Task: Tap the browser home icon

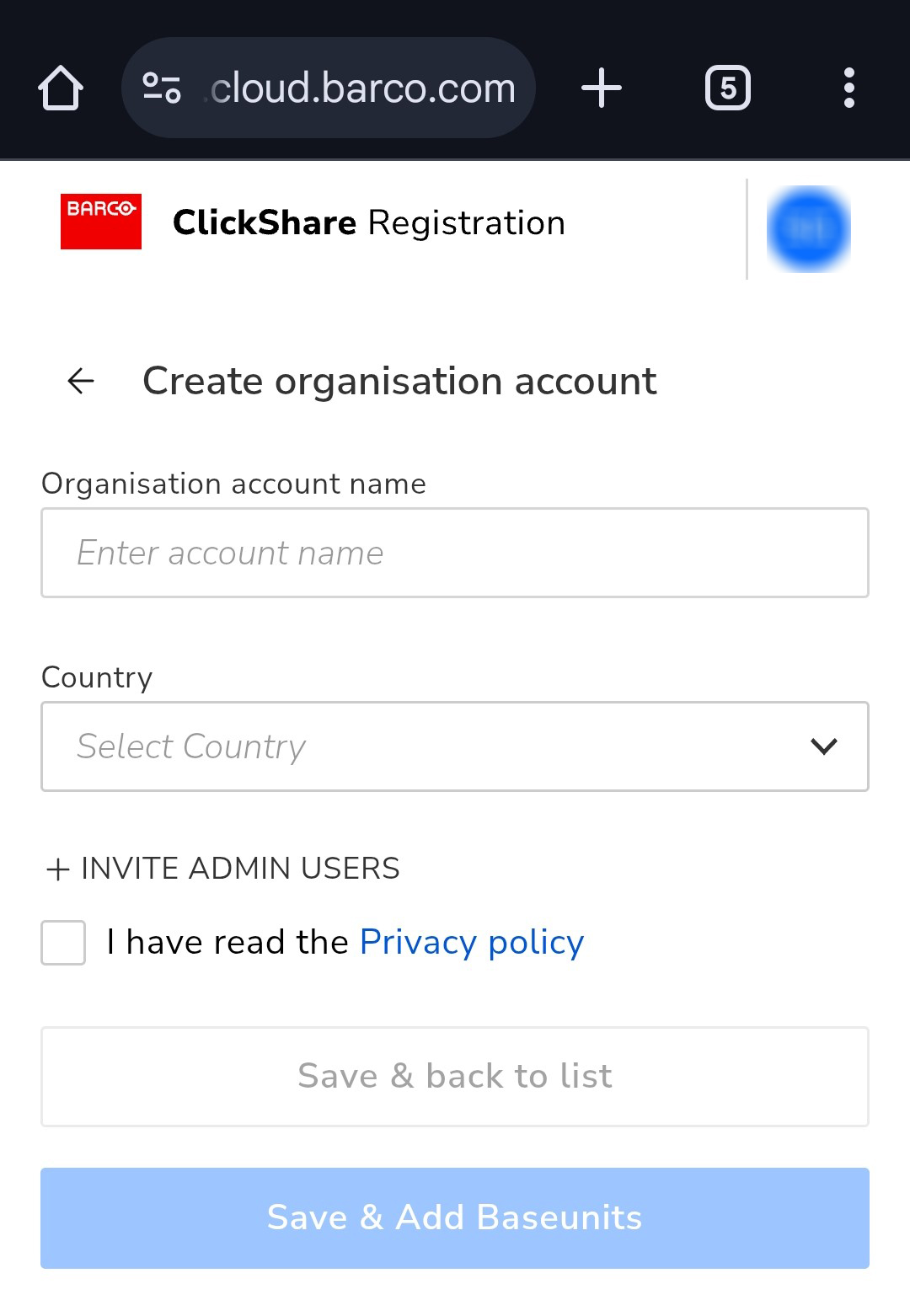Action: [61, 88]
